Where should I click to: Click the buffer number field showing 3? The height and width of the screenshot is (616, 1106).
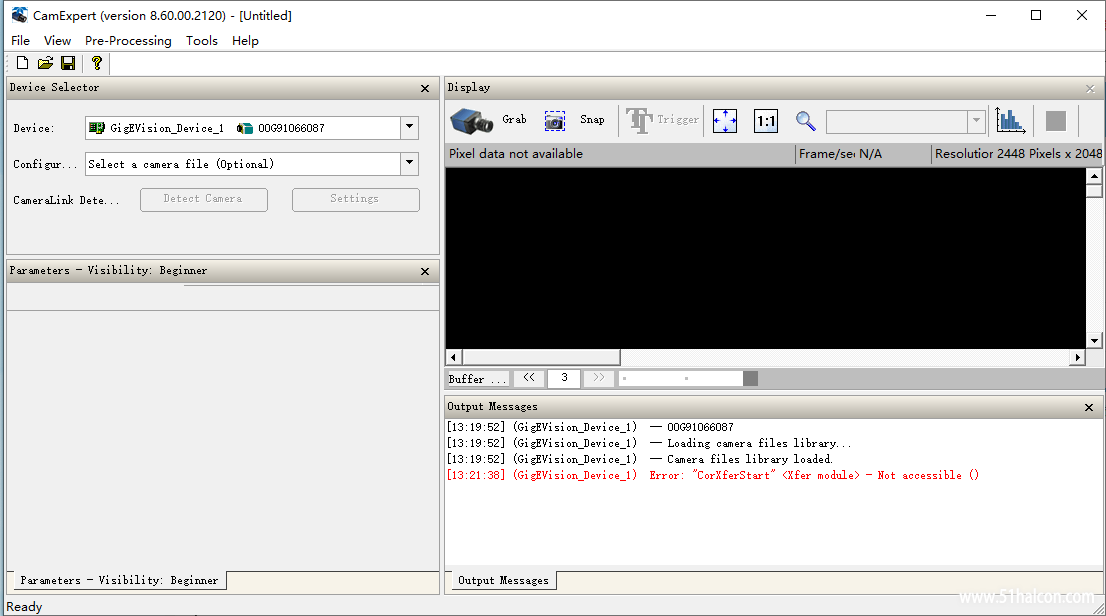[x=564, y=378]
